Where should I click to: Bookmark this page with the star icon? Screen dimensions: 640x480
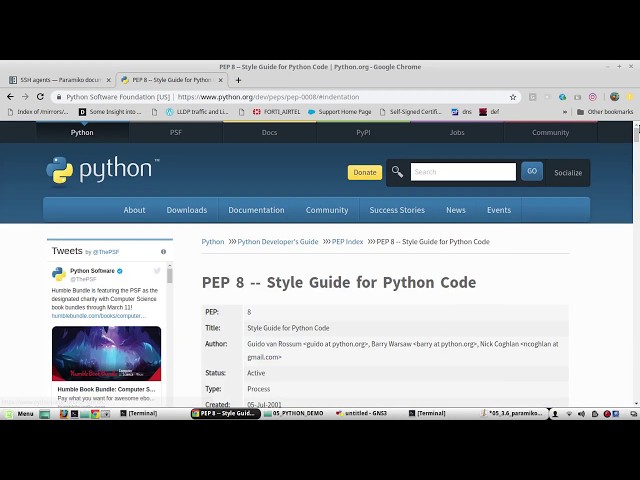(513, 97)
